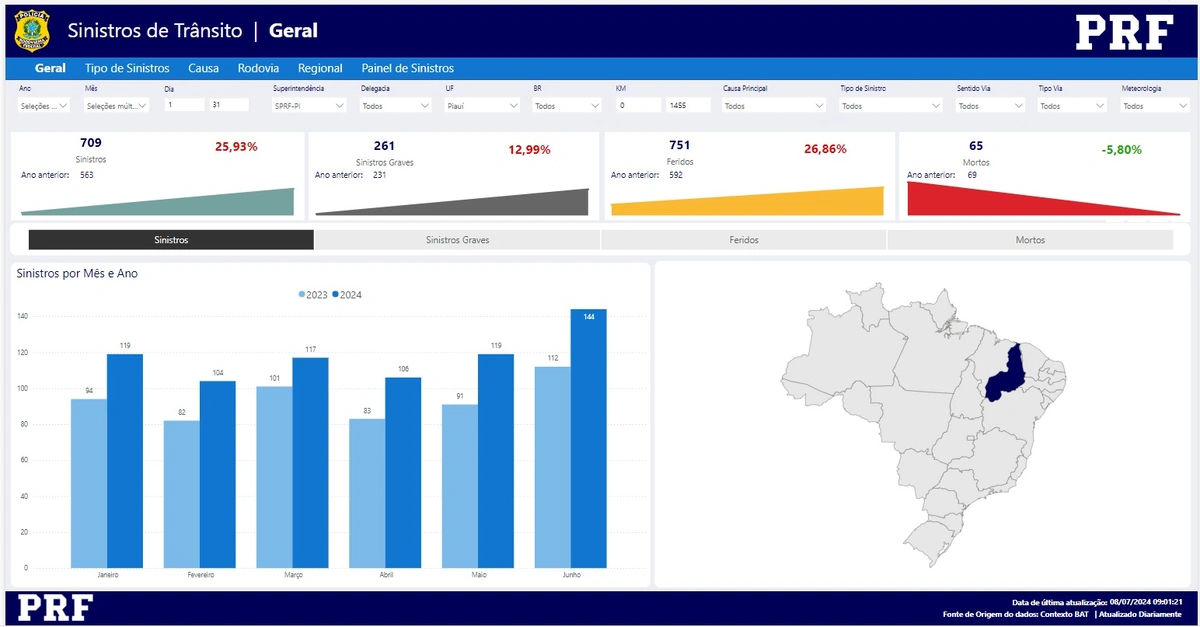The height and width of the screenshot is (627, 1200).
Task: Click the 2024 legend color swatch
Action: click(x=335, y=294)
